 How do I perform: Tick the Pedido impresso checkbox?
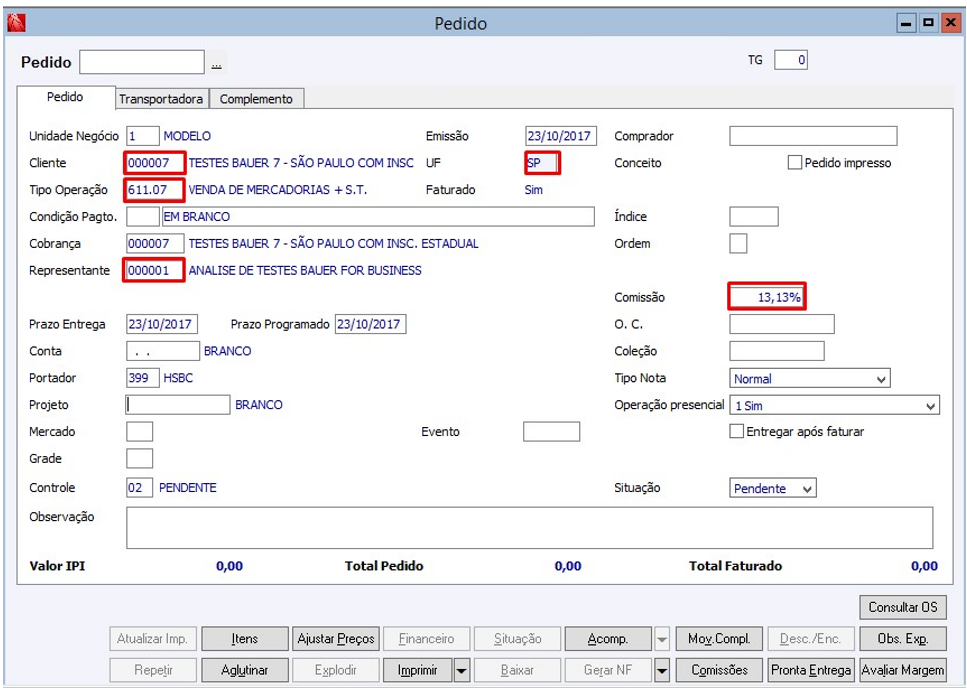tap(795, 163)
